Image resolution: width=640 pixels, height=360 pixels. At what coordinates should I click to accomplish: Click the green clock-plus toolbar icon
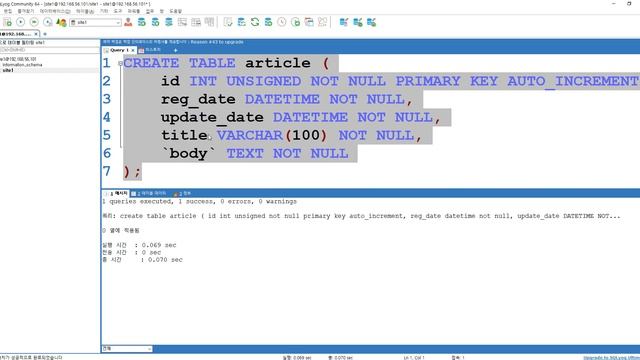click(x=296, y=22)
